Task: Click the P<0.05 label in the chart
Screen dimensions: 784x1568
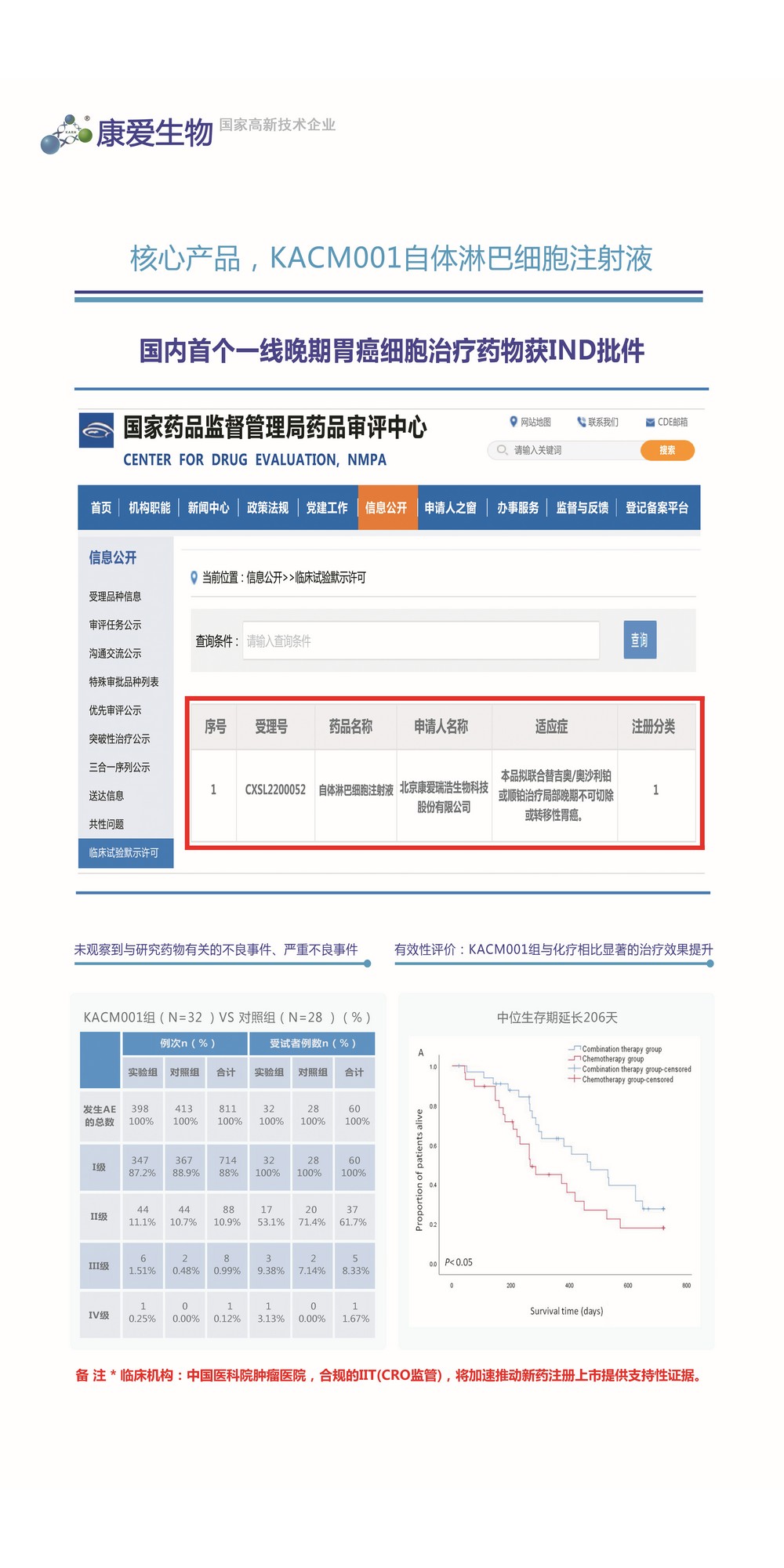Action: (459, 1262)
